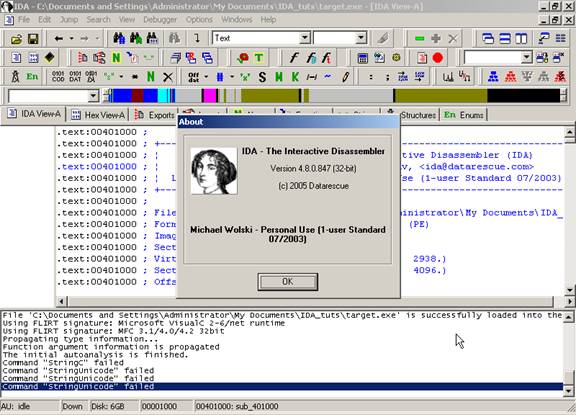Click the large S toolbar icon
The height and width of the screenshot is (415, 576).
pyautogui.click(x=262, y=77)
